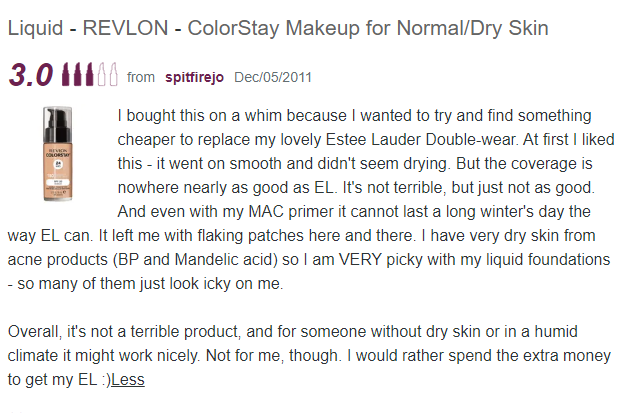
Task: Click the first filled lipstick rating icon
Action: 66,74
